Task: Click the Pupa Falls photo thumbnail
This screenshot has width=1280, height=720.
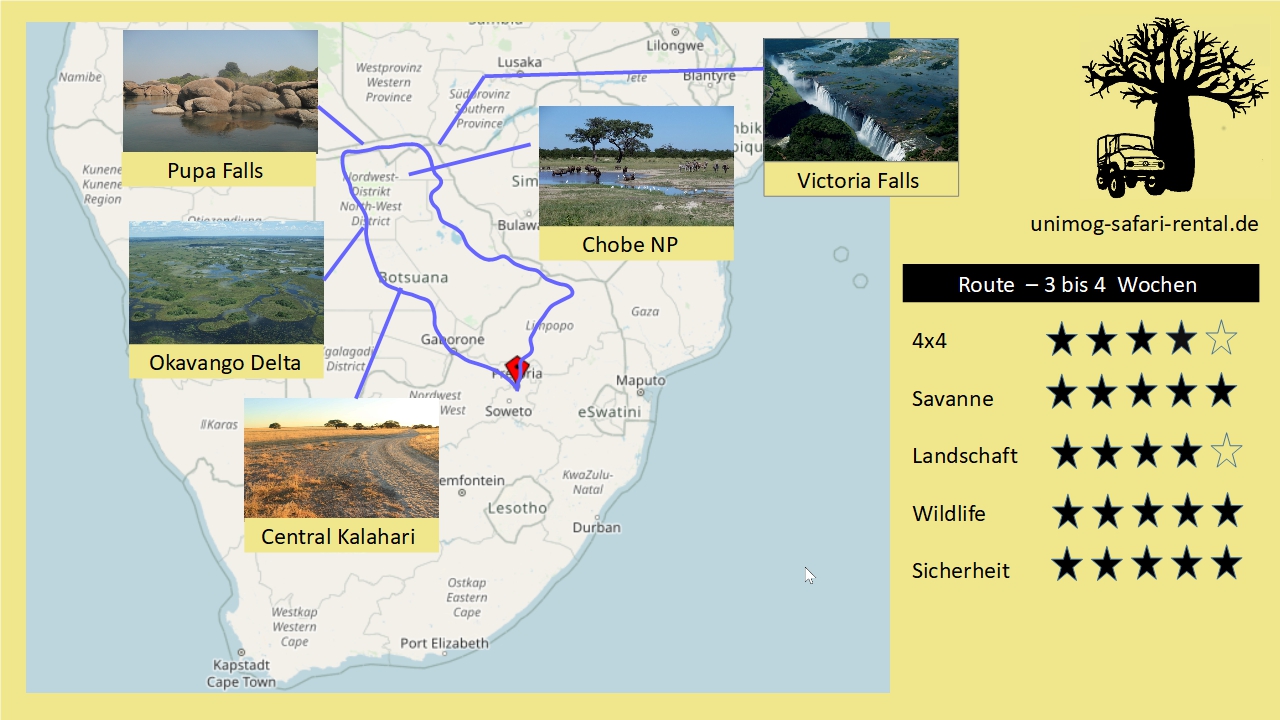Action: pos(220,91)
